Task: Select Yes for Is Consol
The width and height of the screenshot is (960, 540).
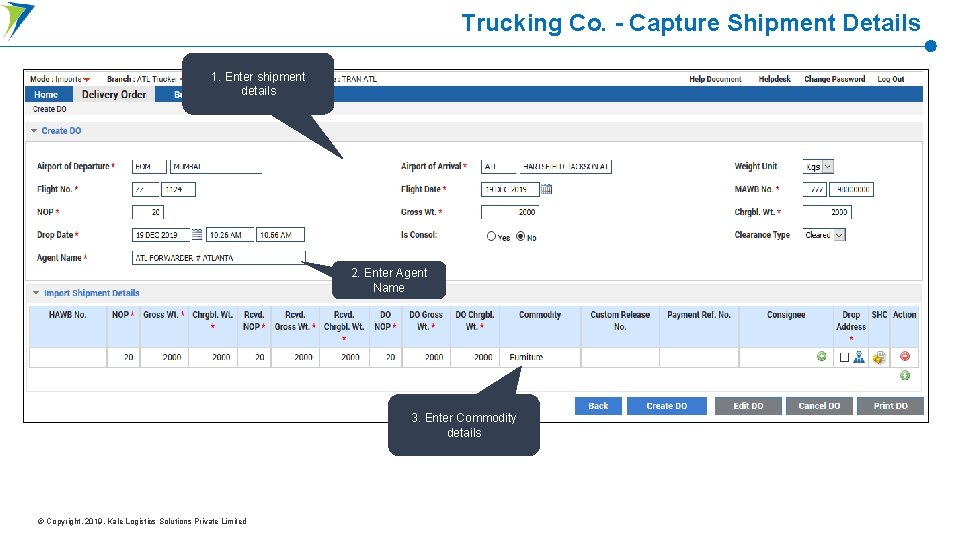Action: click(x=491, y=236)
